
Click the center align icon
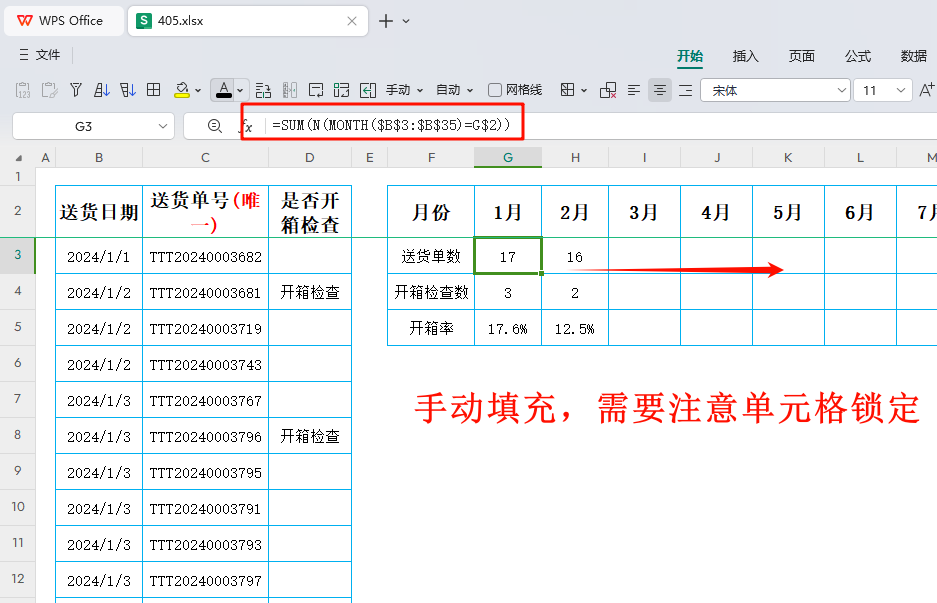660,90
